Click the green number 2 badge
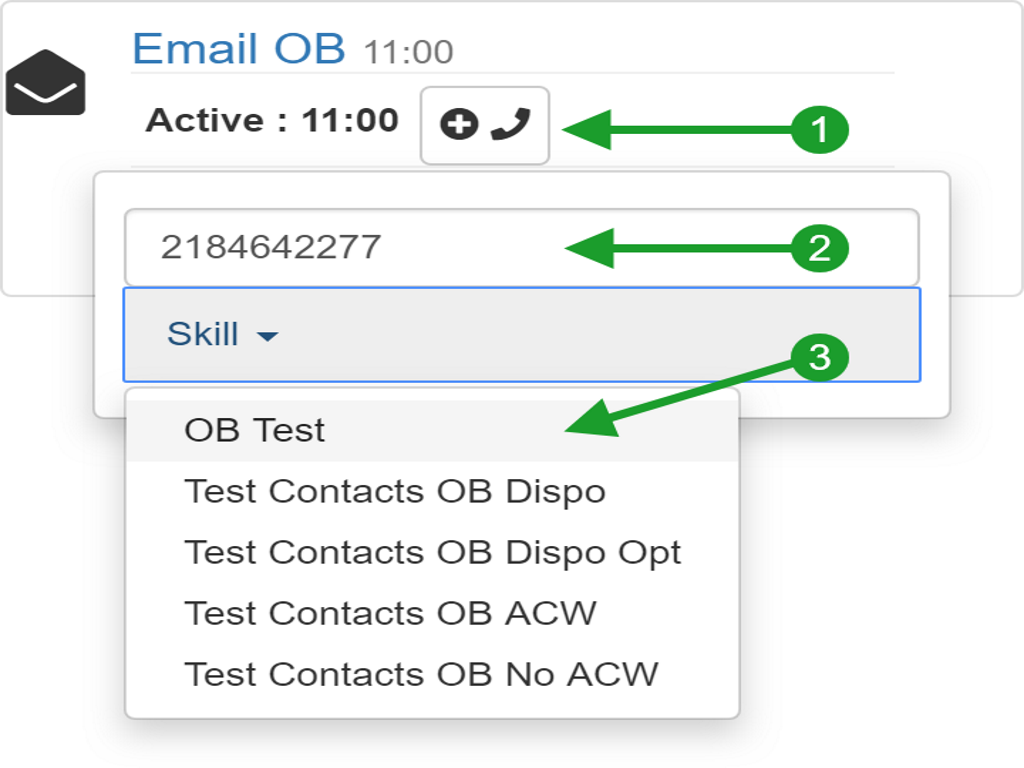This screenshot has height=768, width=1024. coord(819,247)
